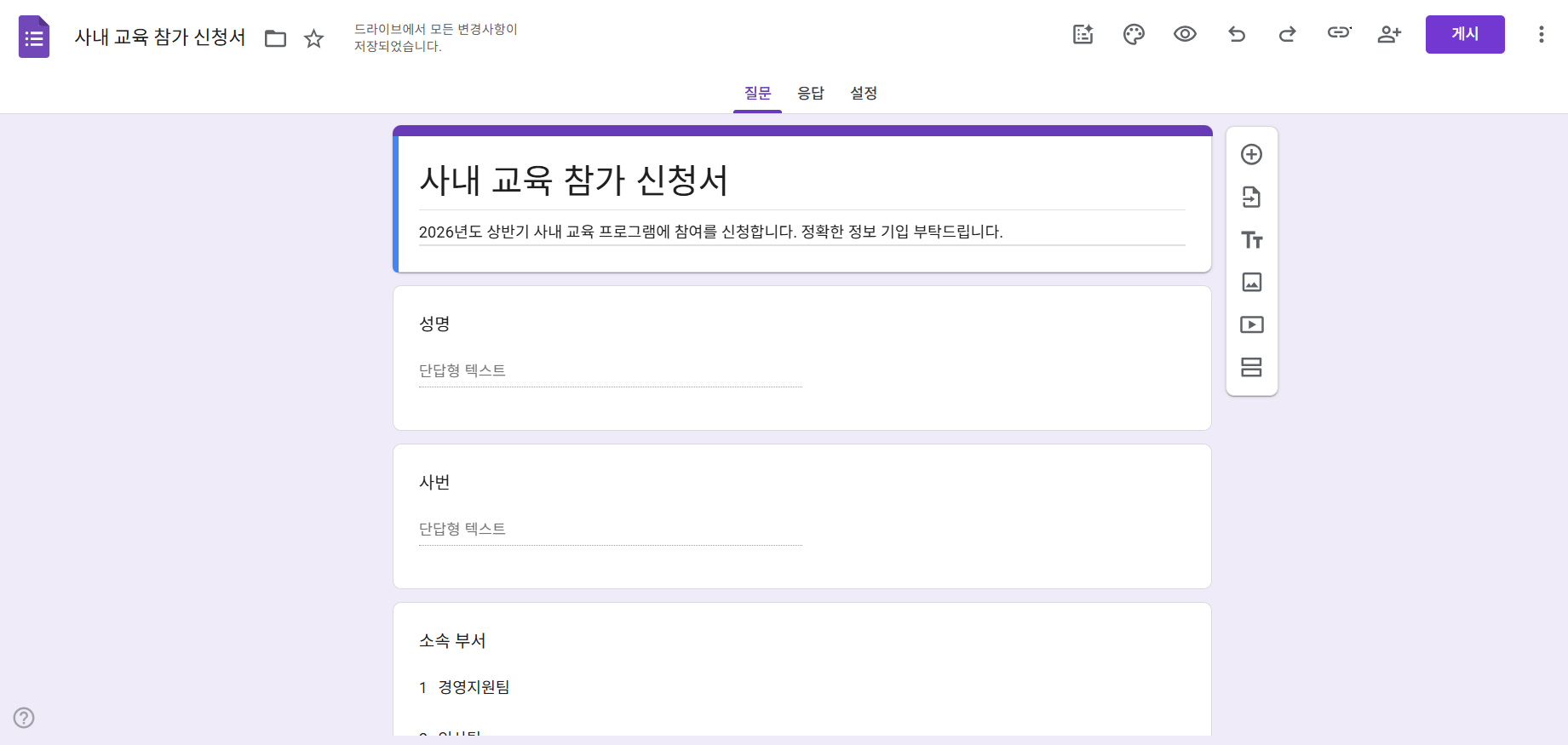Add a video to the form
This screenshot has width=1568, height=745.
[1251, 324]
